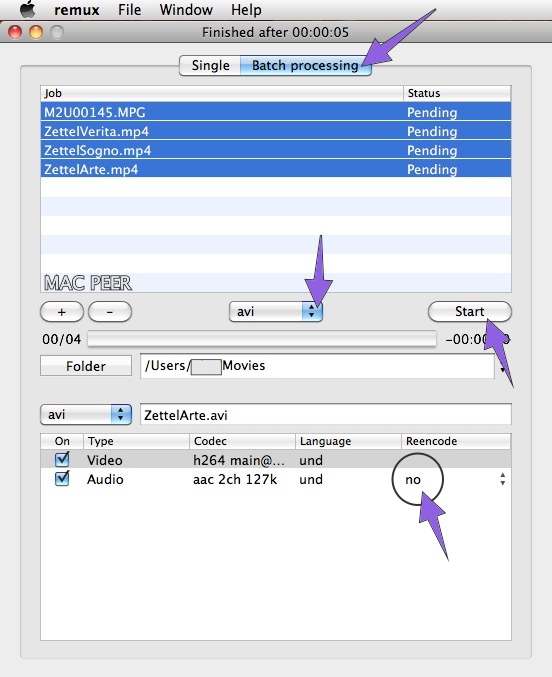Click the Type column header

tap(136, 441)
